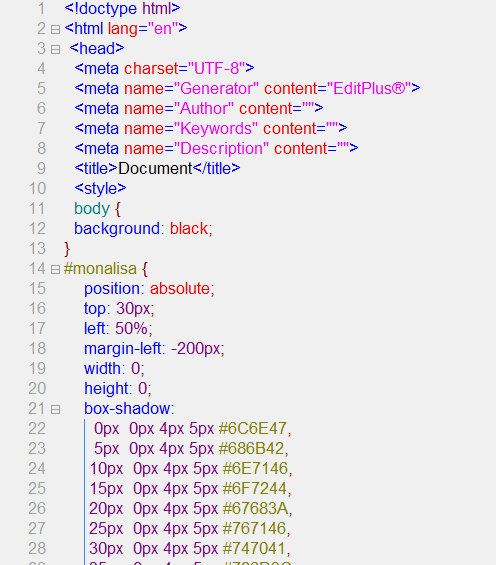Select line number 1 in gutter

pyautogui.click(x=41, y=9)
